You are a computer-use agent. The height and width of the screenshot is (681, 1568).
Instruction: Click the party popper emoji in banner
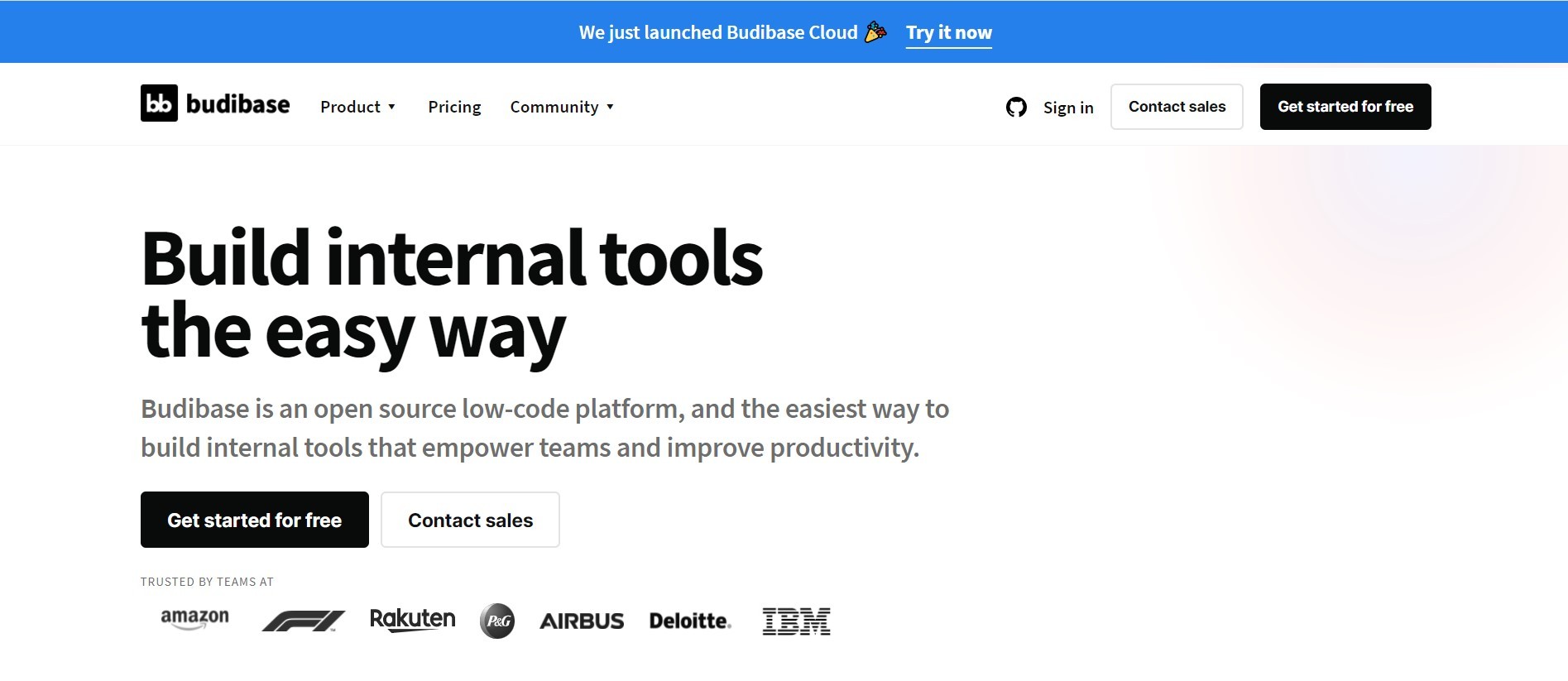875,32
